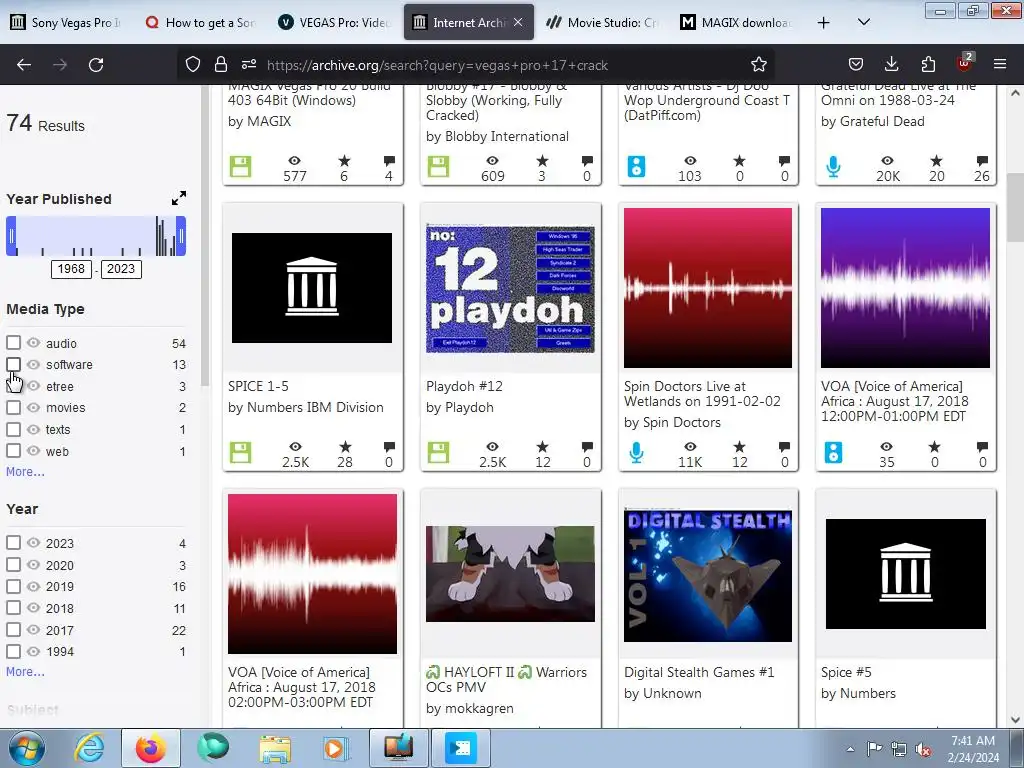Check the texts media type filter
This screenshot has height=768, width=1024.
(x=13, y=429)
